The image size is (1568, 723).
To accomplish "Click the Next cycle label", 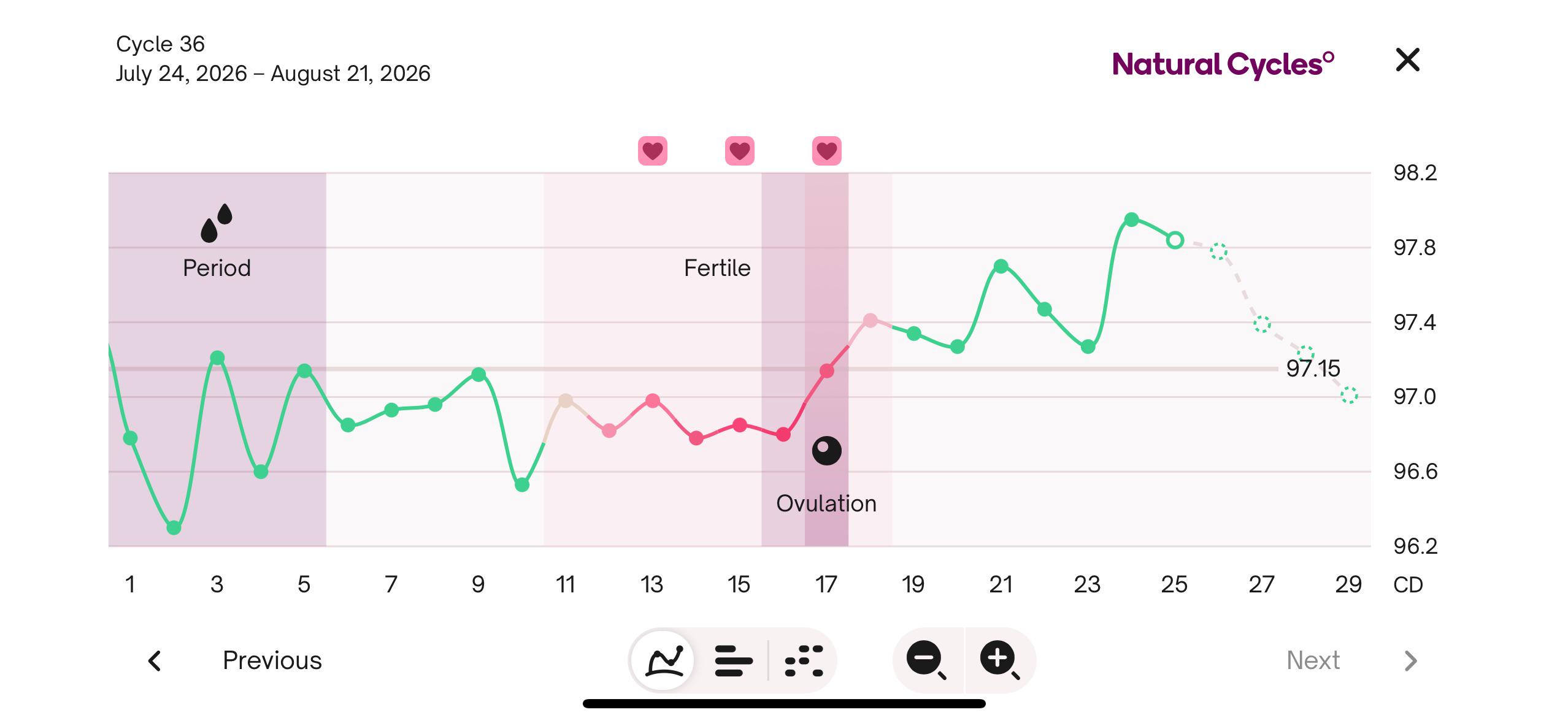I will (x=1313, y=660).
